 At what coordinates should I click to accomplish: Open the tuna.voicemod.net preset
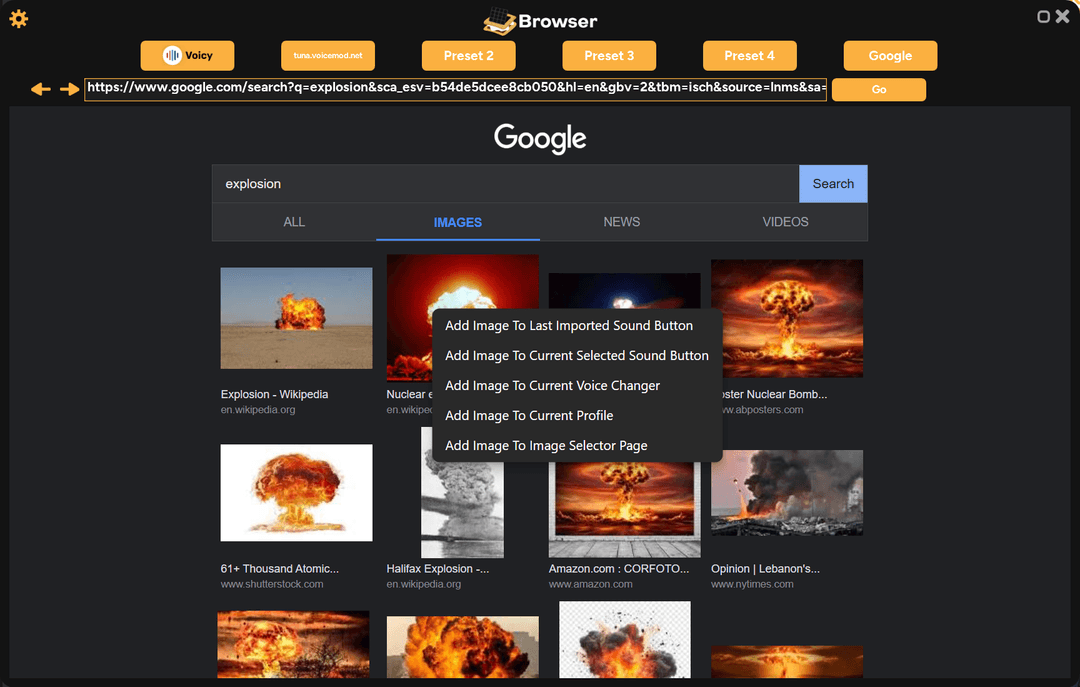pyautogui.click(x=328, y=56)
